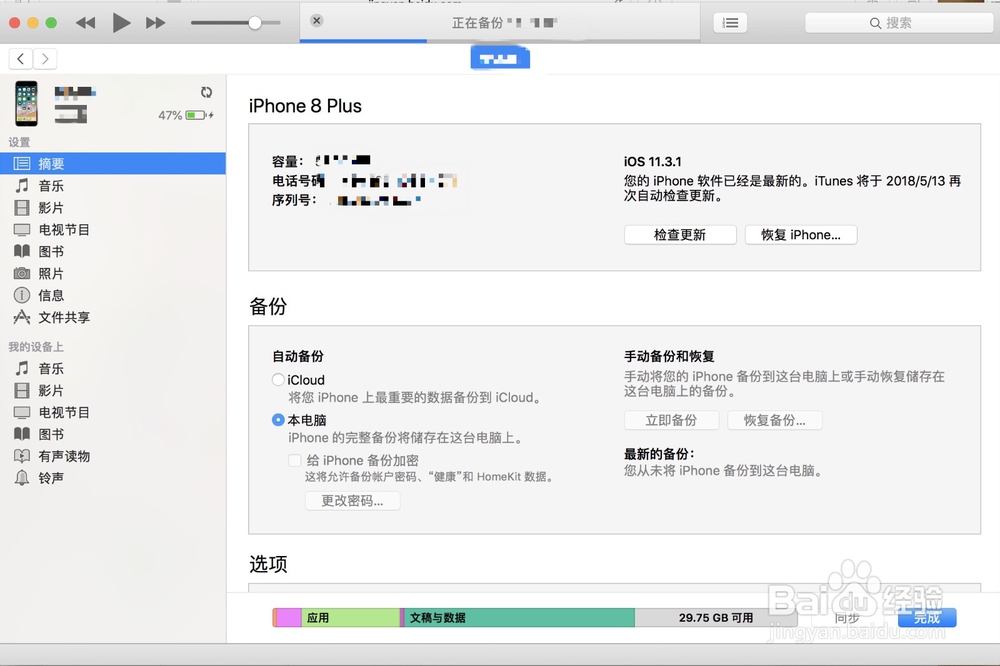Click the blue device tab below status
Image resolution: width=1000 pixels, height=666 pixels.
pos(500,59)
